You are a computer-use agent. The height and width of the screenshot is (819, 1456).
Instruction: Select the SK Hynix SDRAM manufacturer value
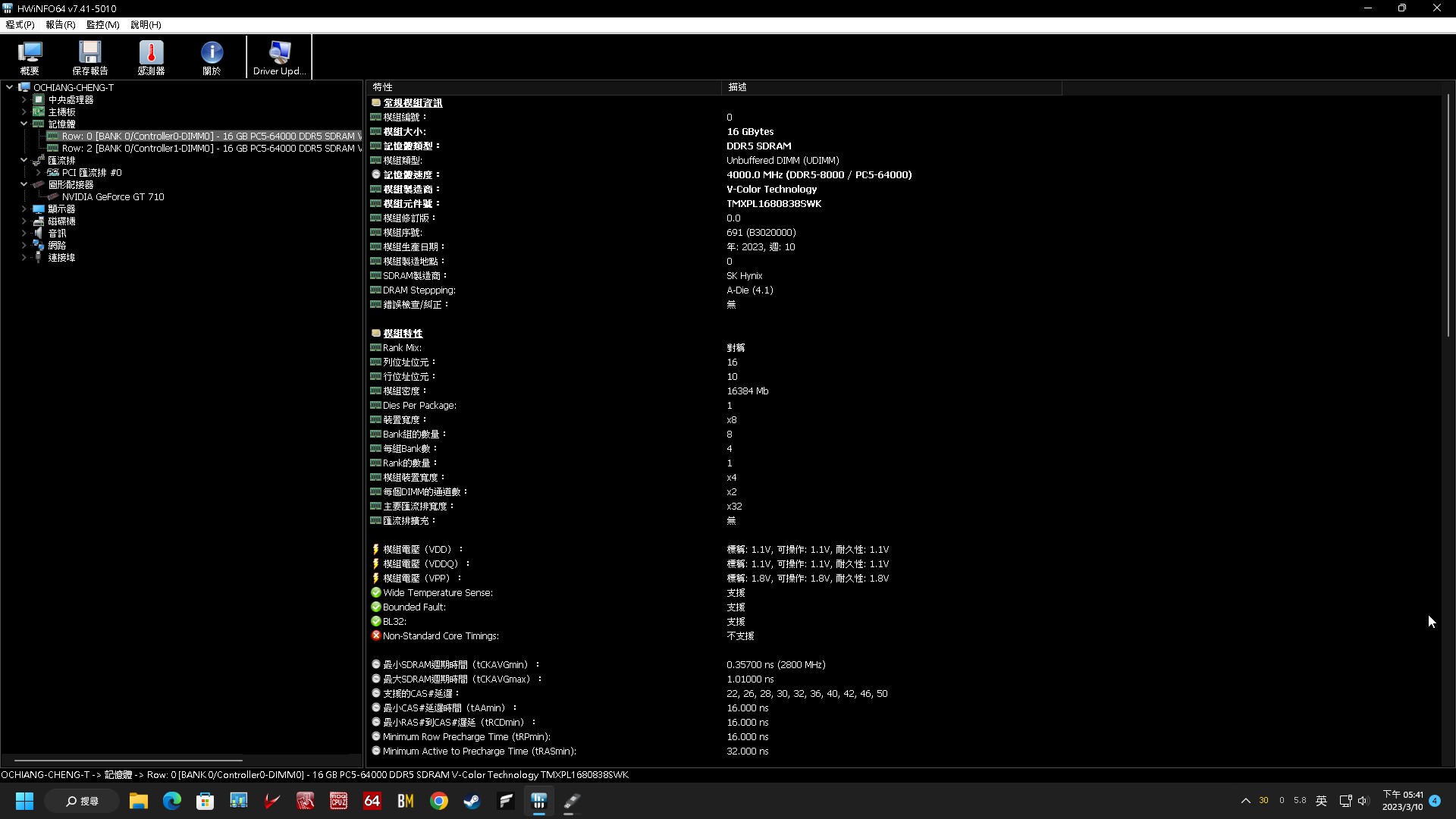[744, 276]
